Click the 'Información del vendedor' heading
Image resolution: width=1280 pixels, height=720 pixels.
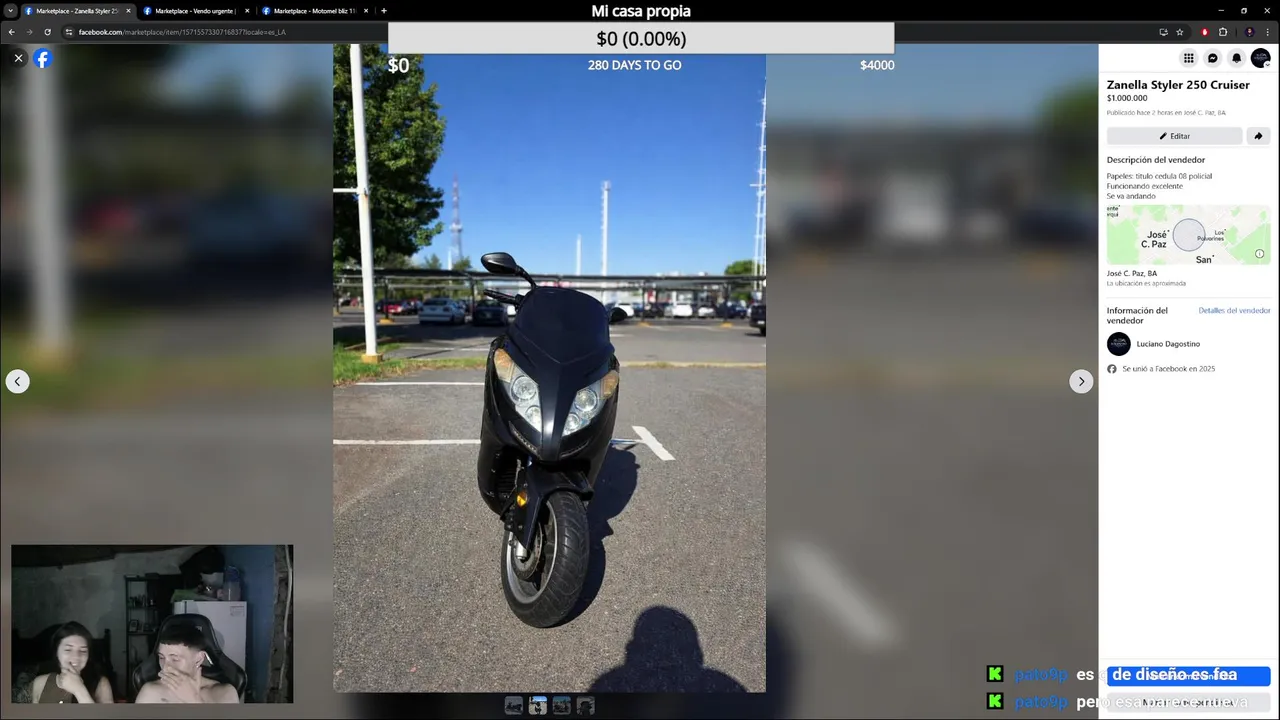click(x=1137, y=315)
